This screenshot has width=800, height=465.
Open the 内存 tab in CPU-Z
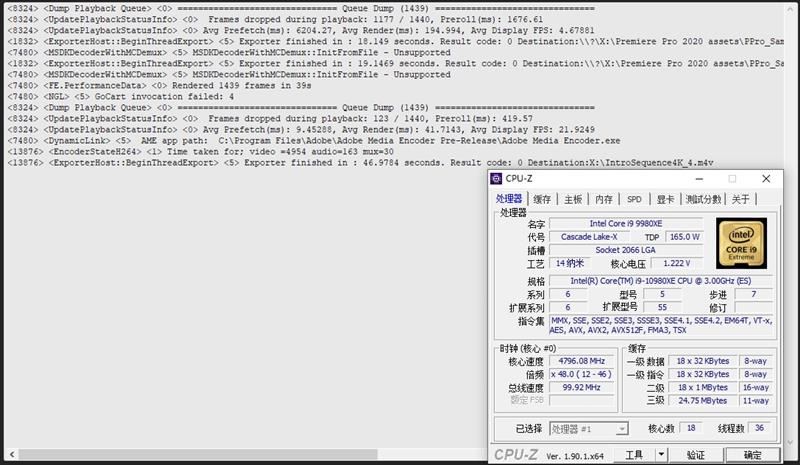pyautogui.click(x=604, y=199)
